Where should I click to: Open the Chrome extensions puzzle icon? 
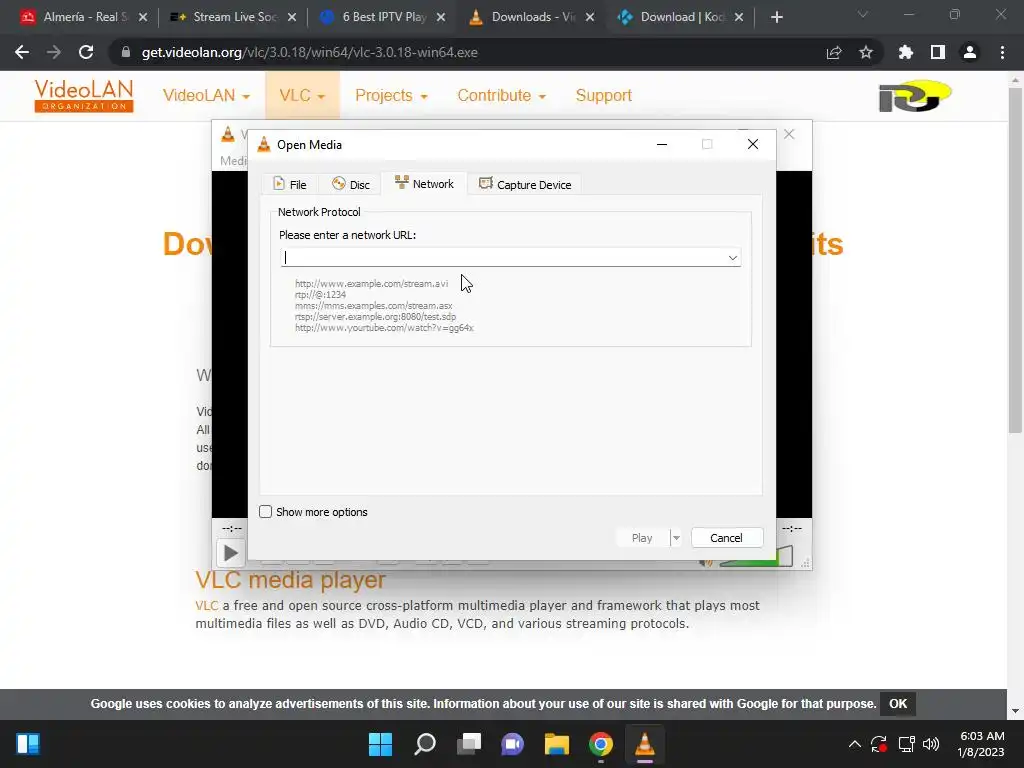point(906,52)
